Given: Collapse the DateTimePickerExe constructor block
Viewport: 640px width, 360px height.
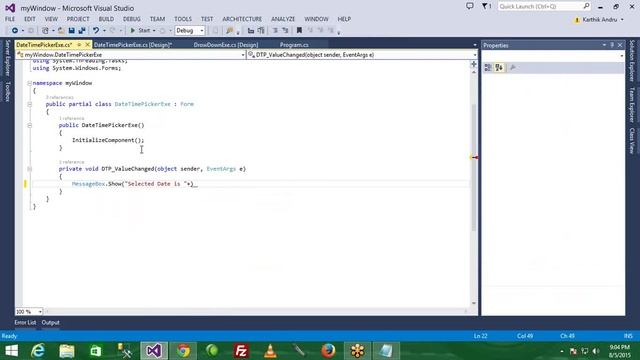Looking at the screenshot, I should point(29,125).
